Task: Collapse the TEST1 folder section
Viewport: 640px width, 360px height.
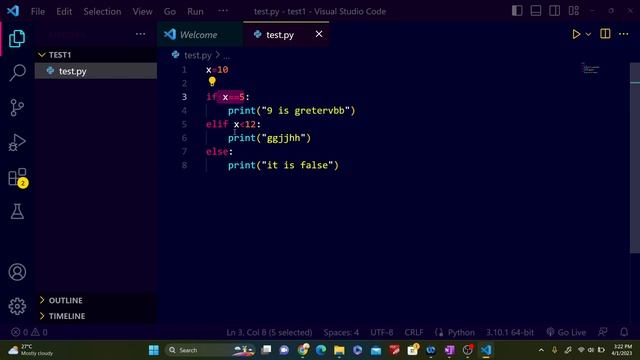Action: [96, 55]
